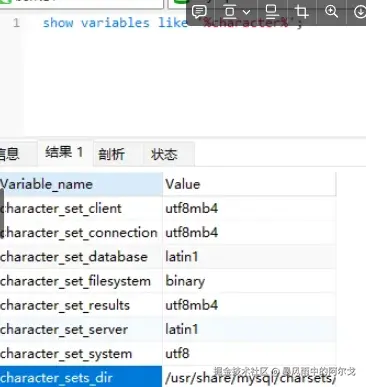Click line number 1 in editor gutter
Screen dimensions: 366x387
point(16,23)
